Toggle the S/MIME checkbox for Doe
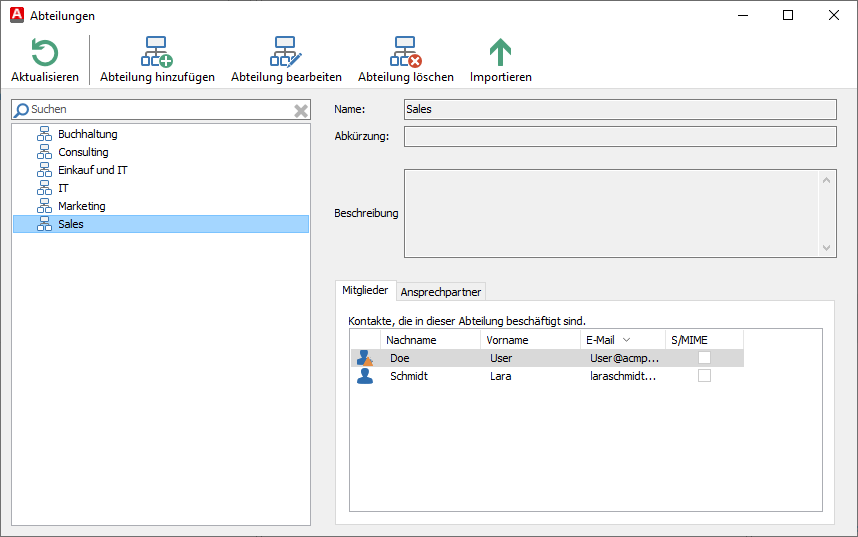The width and height of the screenshot is (858, 537). point(704,358)
